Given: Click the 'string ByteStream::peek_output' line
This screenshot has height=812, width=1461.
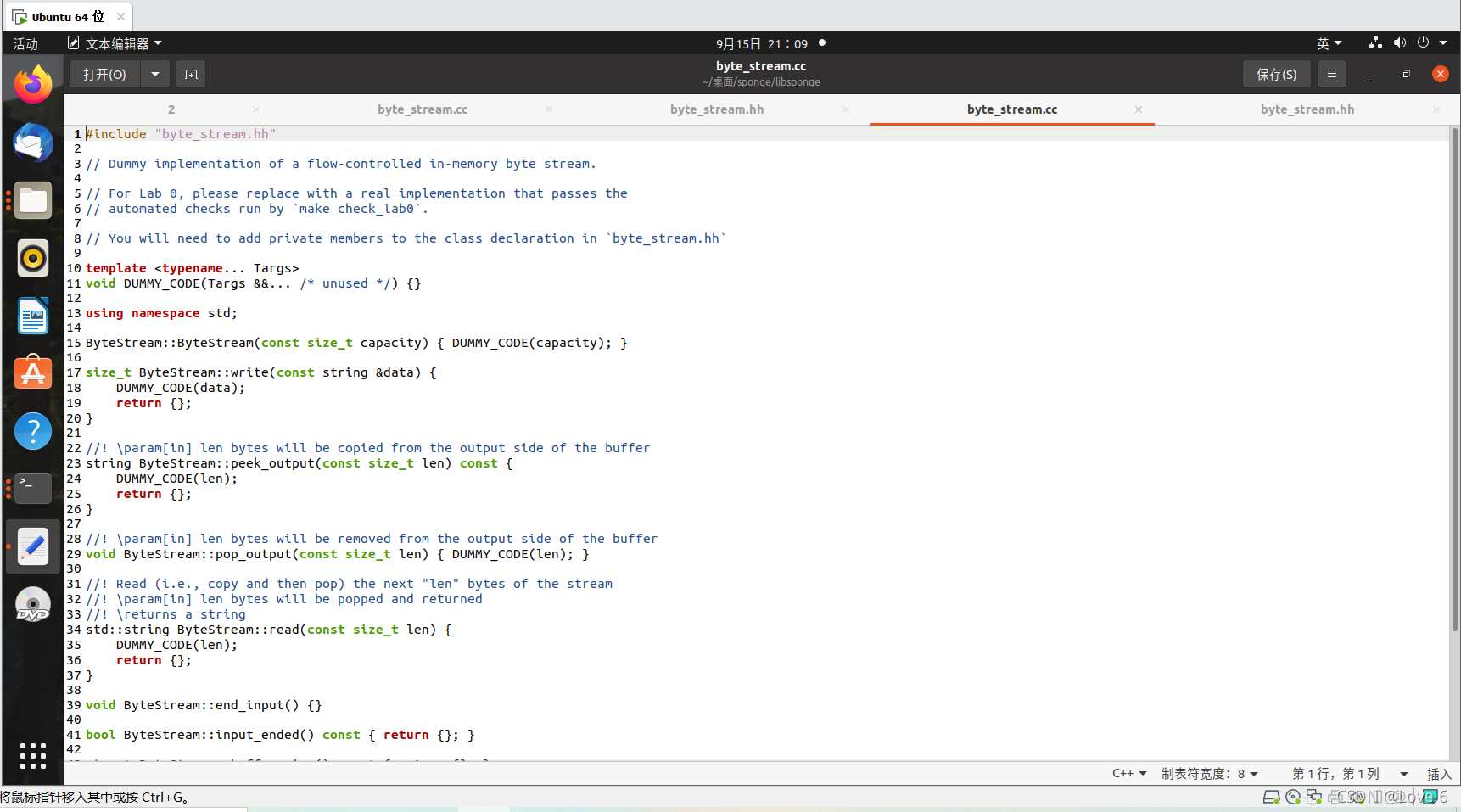Looking at the screenshot, I should click(299, 463).
